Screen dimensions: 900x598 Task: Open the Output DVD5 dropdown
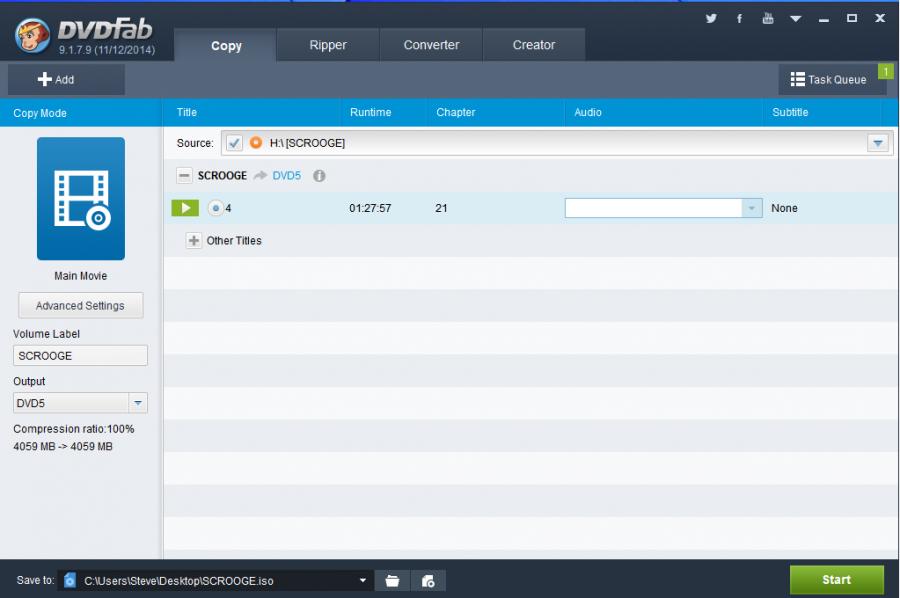click(x=138, y=403)
